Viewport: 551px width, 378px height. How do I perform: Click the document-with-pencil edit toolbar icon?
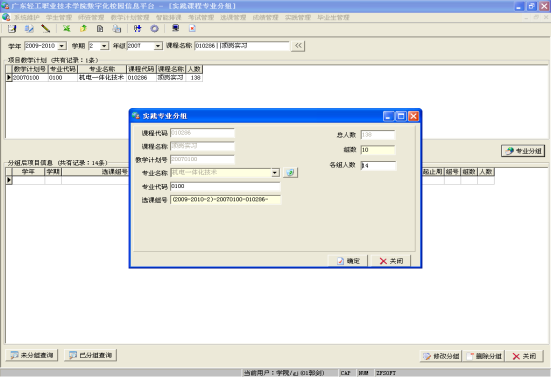(29, 28)
